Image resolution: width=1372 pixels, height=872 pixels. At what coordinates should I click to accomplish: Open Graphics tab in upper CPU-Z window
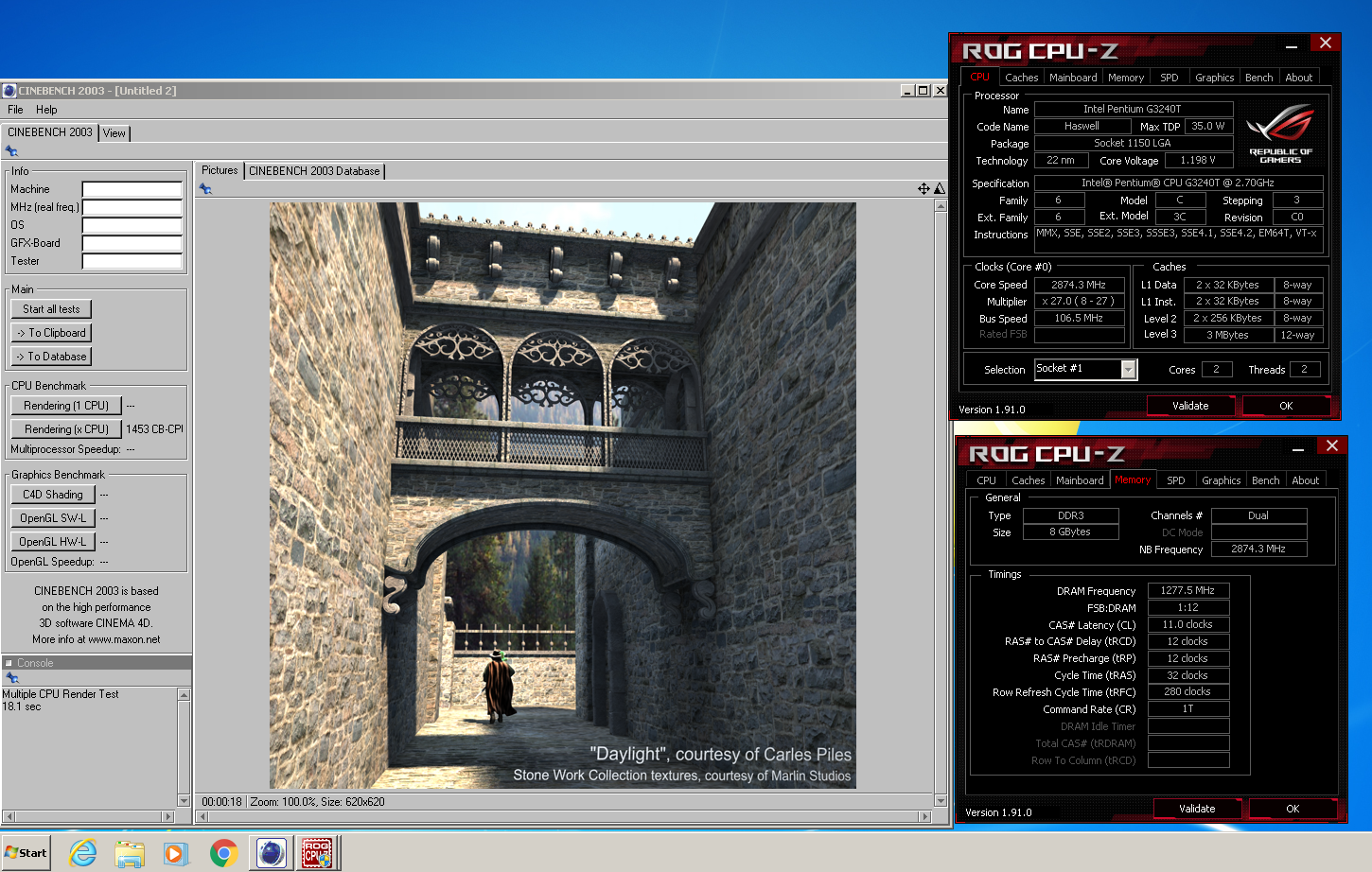click(x=1214, y=78)
